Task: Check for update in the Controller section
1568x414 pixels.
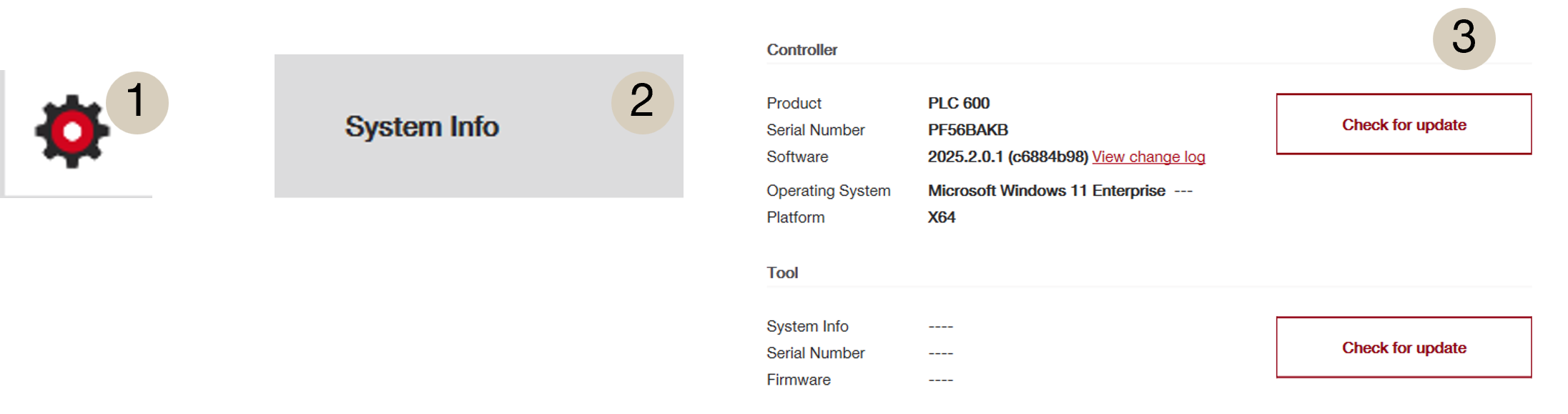Action: (x=1404, y=124)
